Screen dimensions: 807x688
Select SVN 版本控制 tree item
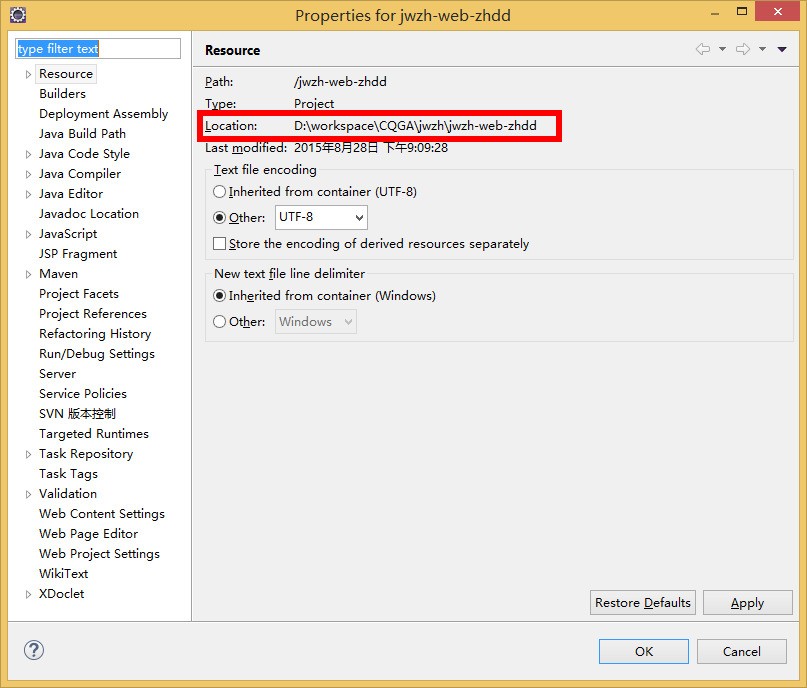point(77,414)
